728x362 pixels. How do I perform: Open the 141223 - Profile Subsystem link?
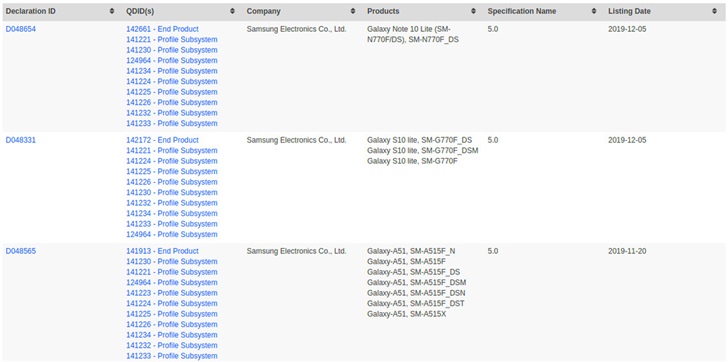[x=172, y=293]
